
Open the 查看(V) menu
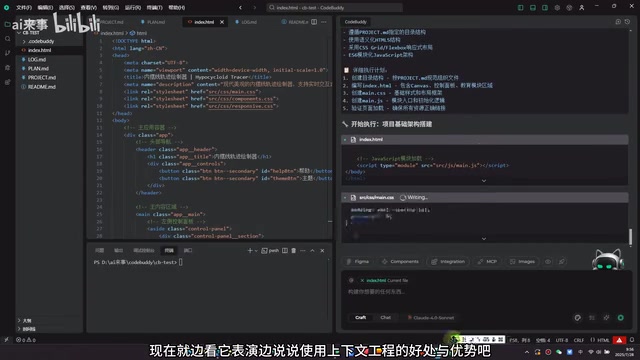(89, 8)
